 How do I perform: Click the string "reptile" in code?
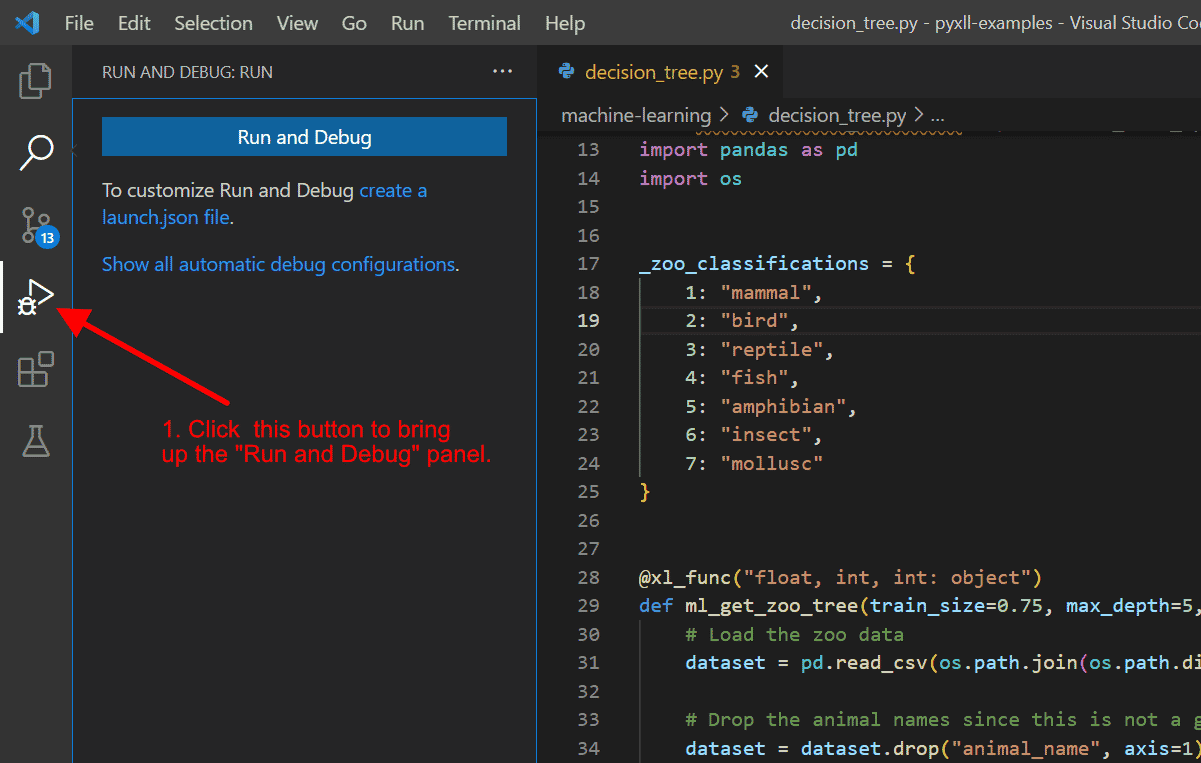[774, 350]
